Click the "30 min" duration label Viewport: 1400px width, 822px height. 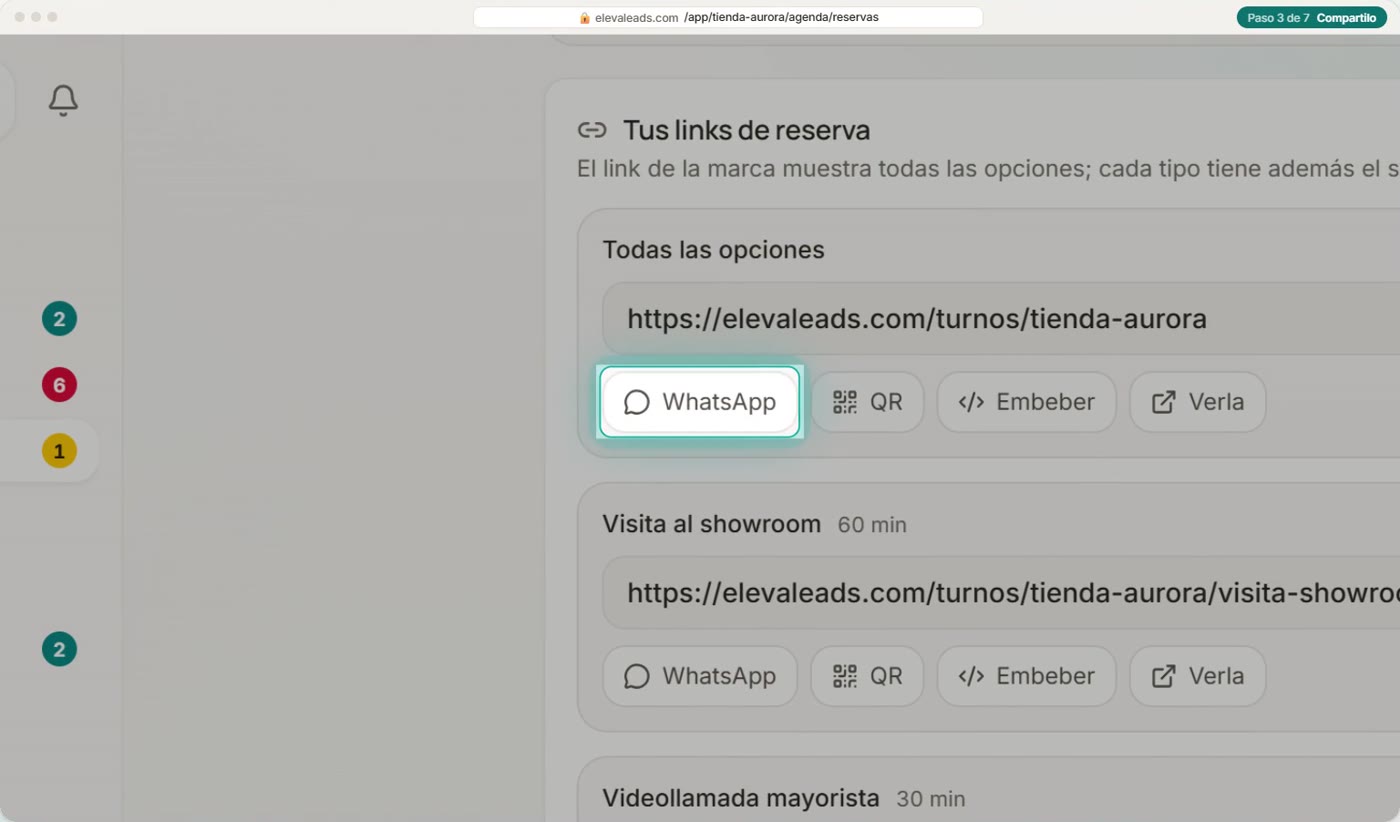tap(931, 799)
